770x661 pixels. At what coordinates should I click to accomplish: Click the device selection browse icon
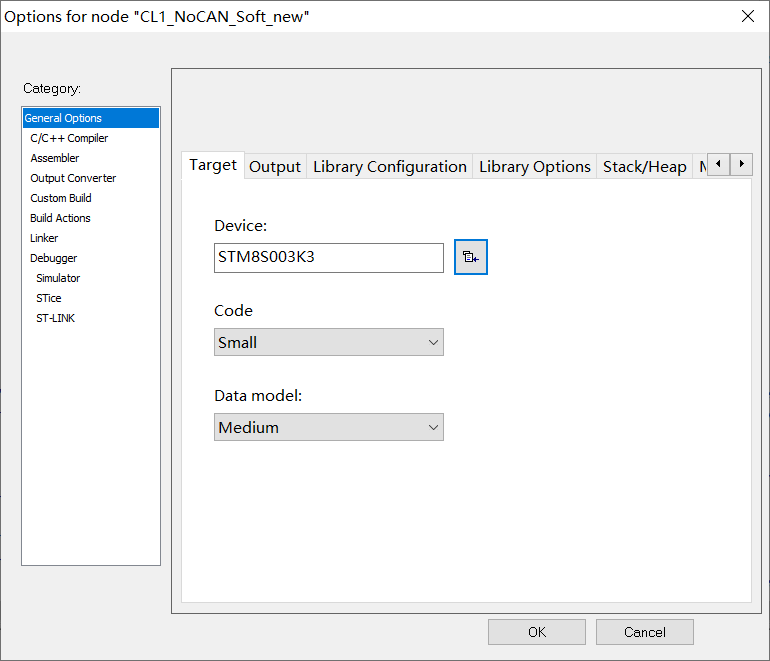[x=470, y=257]
